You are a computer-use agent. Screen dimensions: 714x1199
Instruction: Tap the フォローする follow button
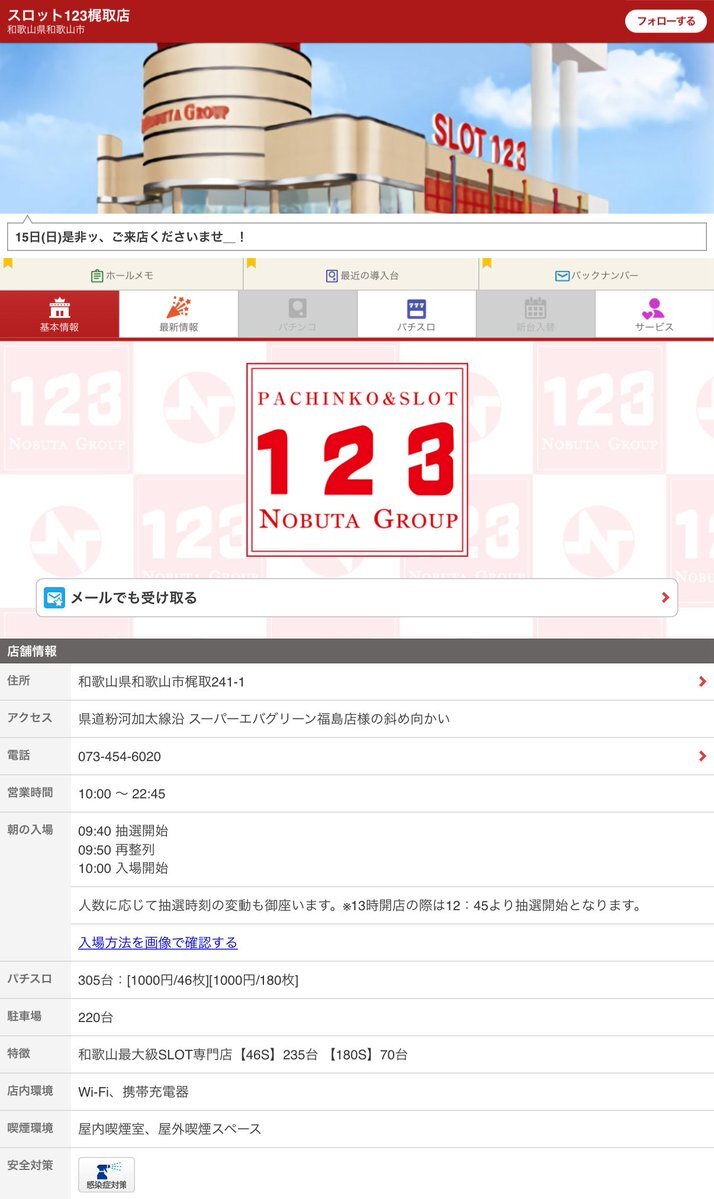click(x=665, y=21)
